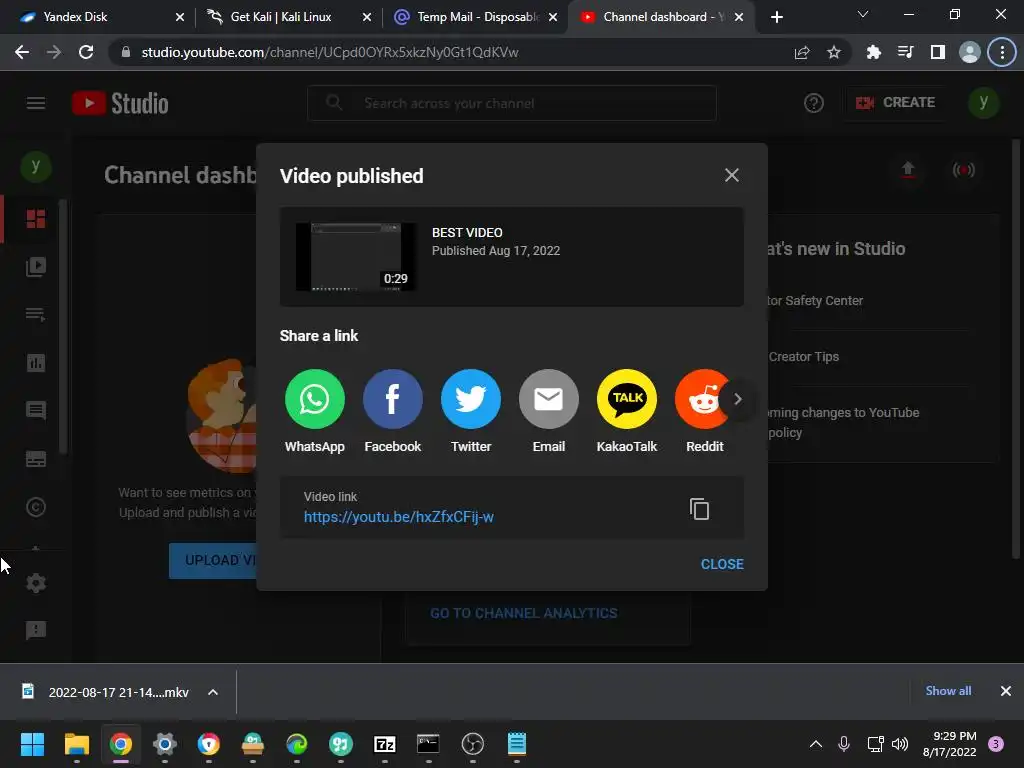Close the Video published dialog with X
This screenshot has height=768, width=1024.
[731, 175]
